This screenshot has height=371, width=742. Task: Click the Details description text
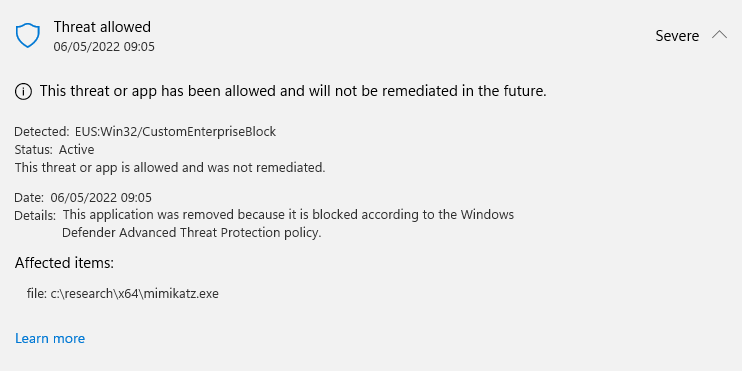coord(288,224)
